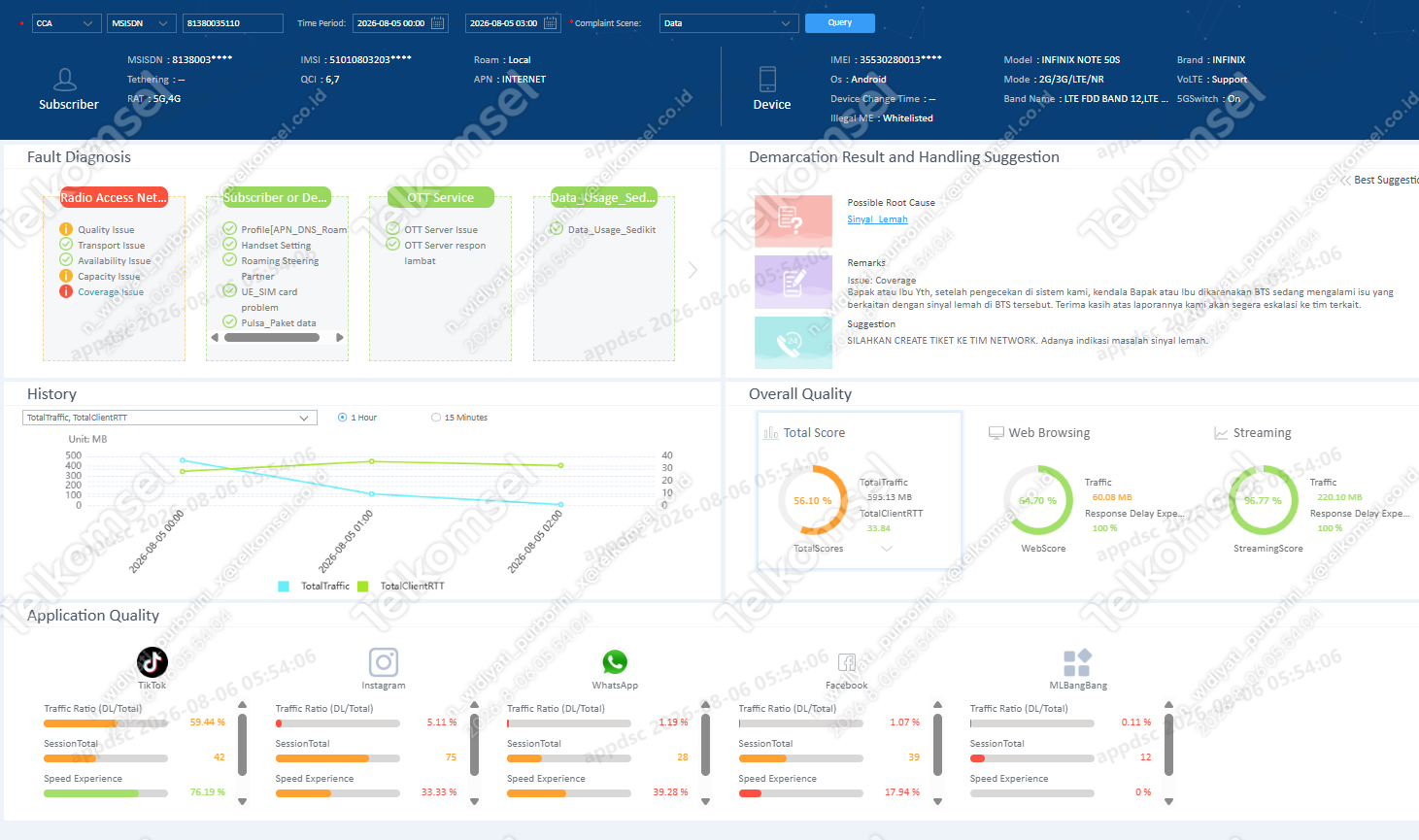Click the Data_Usage_Sedikit check icon
The height and width of the screenshot is (840, 1419).
pos(557,229)
